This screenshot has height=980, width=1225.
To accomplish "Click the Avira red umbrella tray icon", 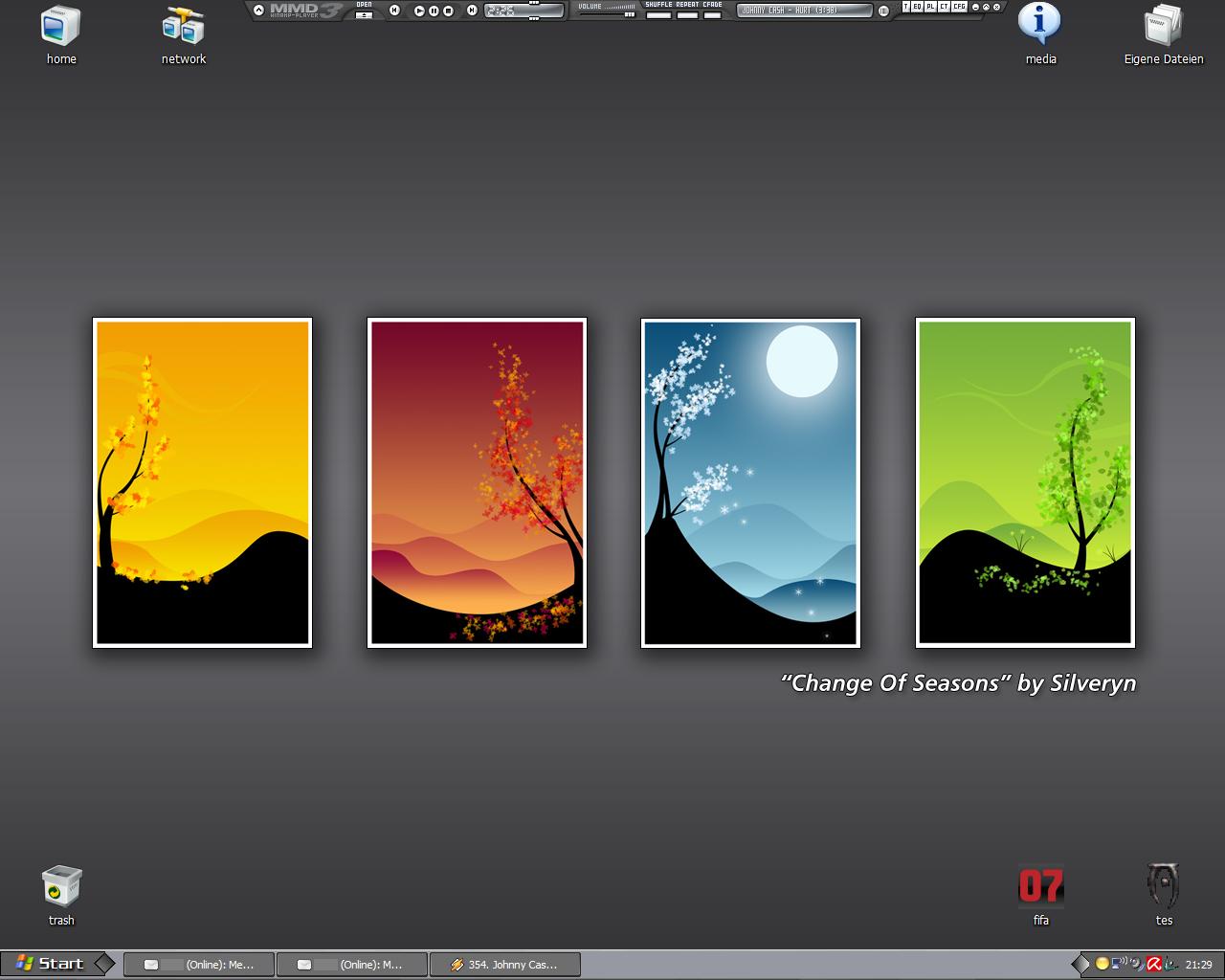I will (1154, 964).
